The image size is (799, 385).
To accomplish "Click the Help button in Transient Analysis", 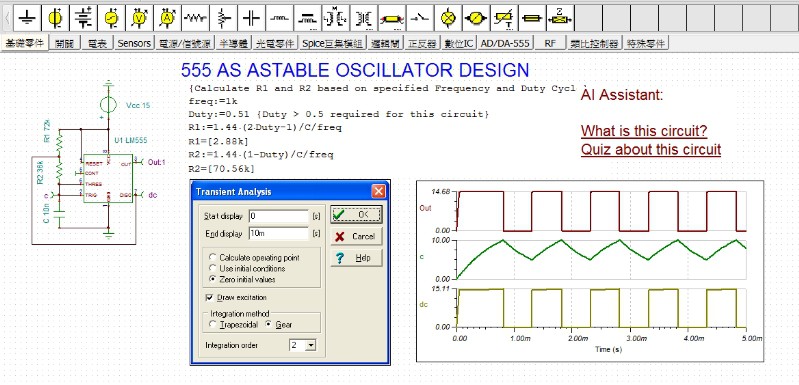I will coord(356,258).
